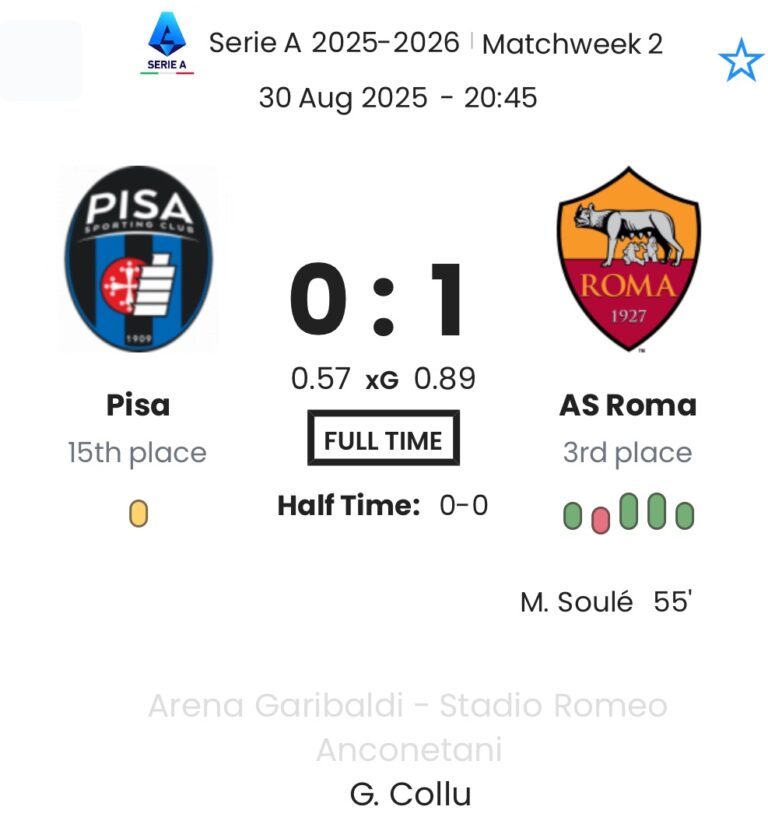Click referee G. Collu

point(410,795)
